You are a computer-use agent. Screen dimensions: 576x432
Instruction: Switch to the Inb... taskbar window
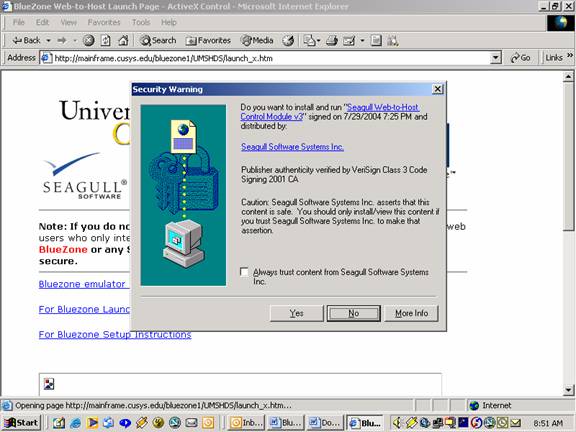tap(246, 423)
